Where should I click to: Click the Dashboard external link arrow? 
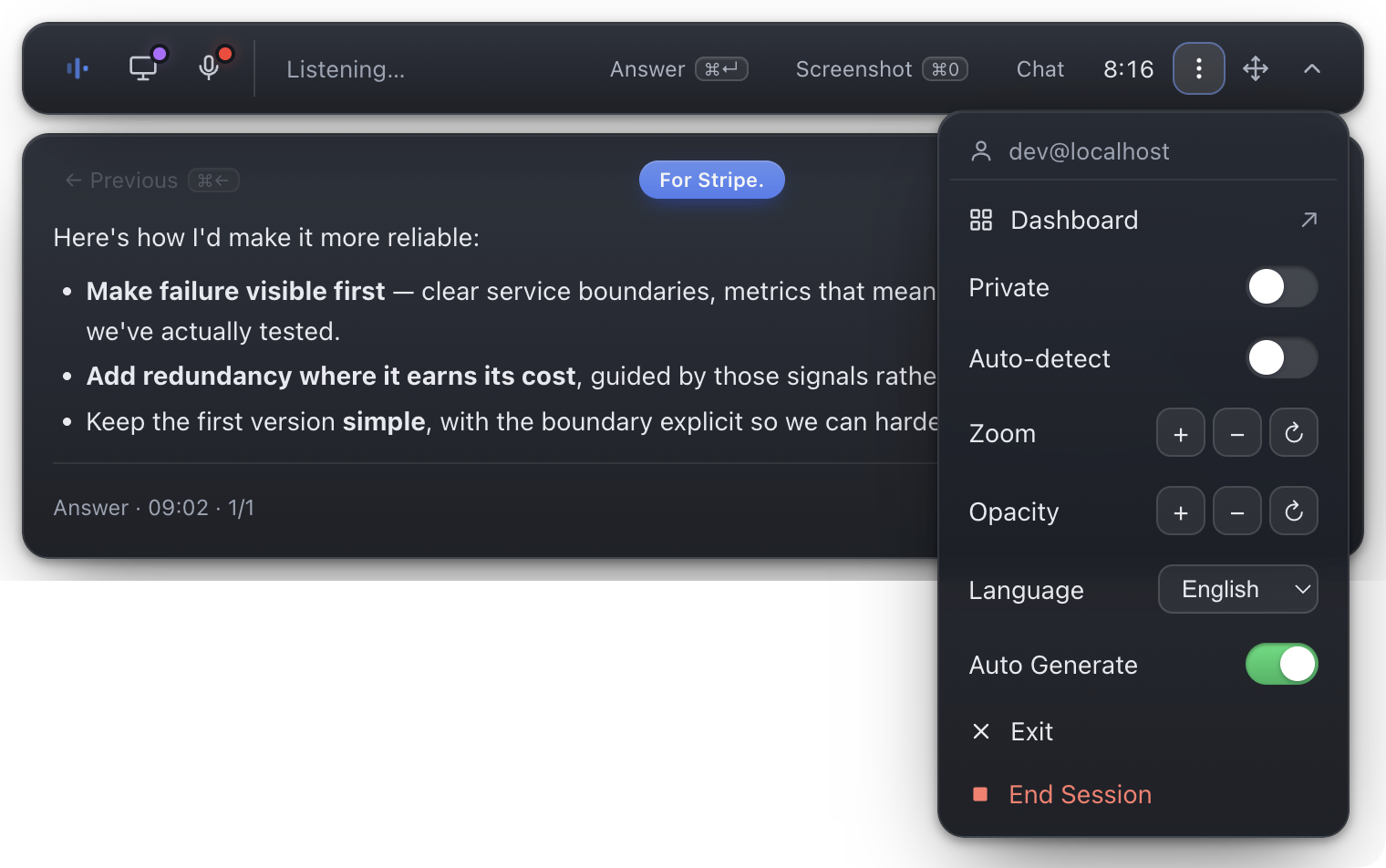[x=1308, y=220]
